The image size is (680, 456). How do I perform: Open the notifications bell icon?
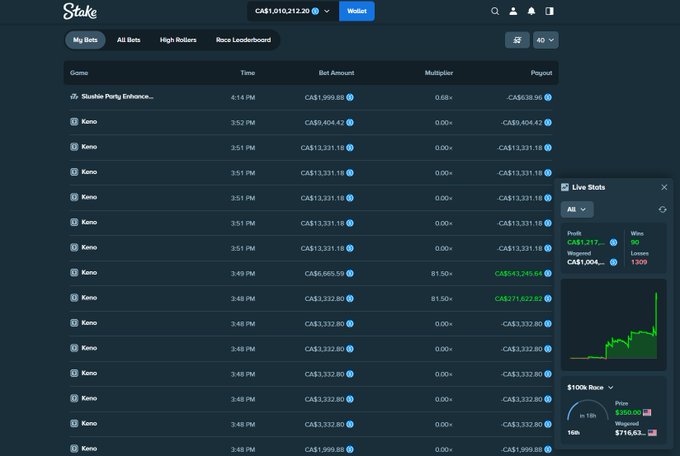click(531, 11)
